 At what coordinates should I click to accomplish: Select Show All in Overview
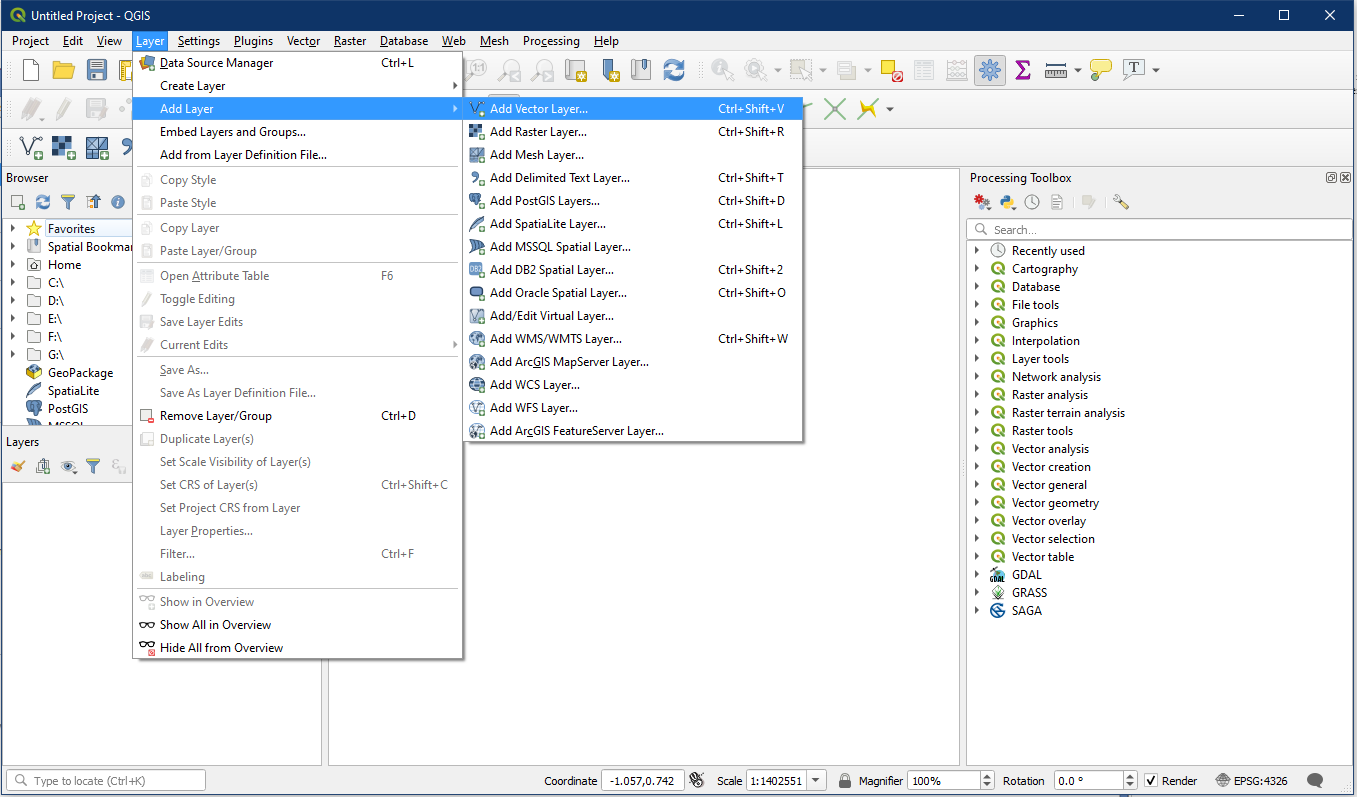215,625
